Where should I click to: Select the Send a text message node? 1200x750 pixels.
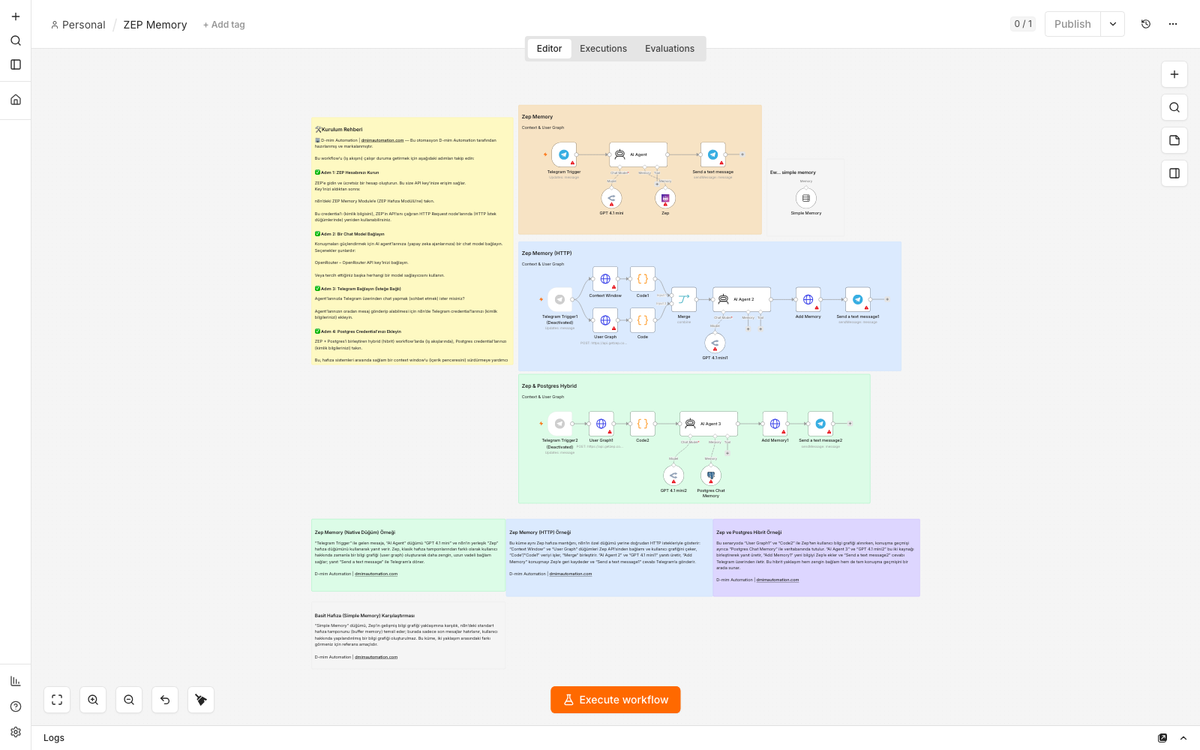pyautogui.click(x=713, y=155)
